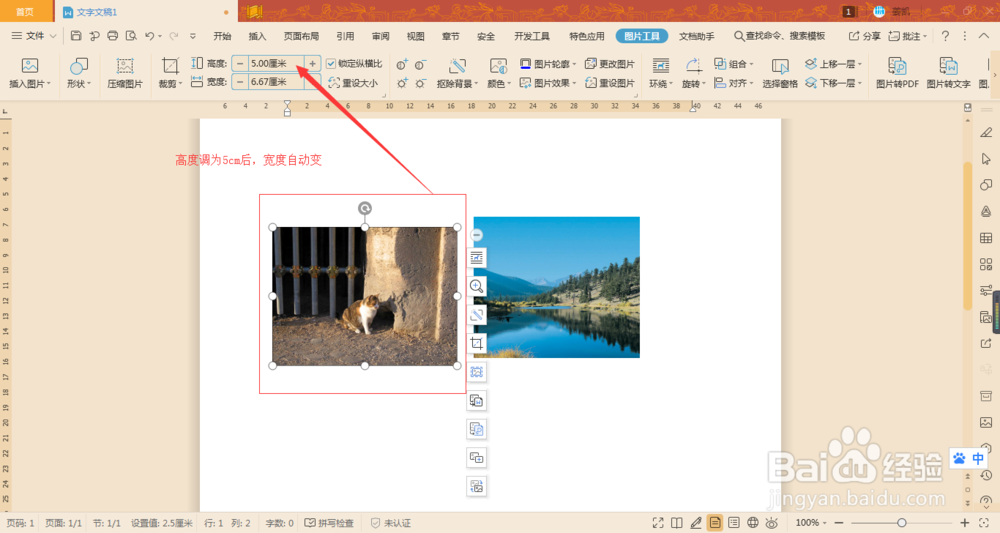Decrease picture brightness icon
This screenshot has height=533, width=1000.
point(421,84)
